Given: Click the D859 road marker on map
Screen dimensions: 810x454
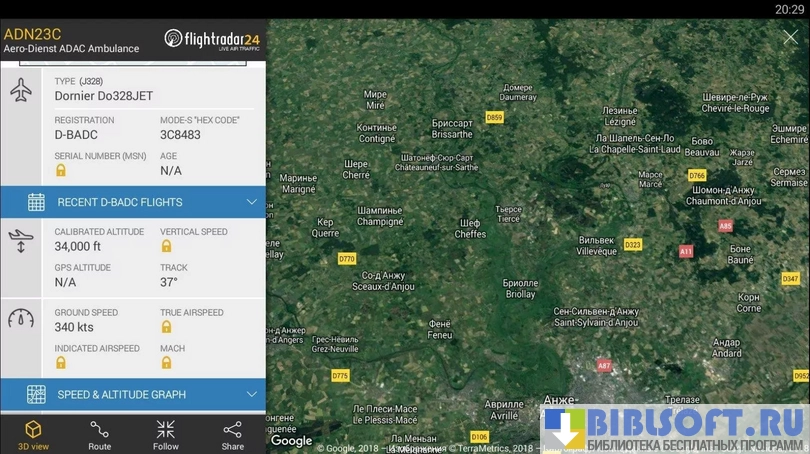Looking at the screenshot, I should 494,117.
